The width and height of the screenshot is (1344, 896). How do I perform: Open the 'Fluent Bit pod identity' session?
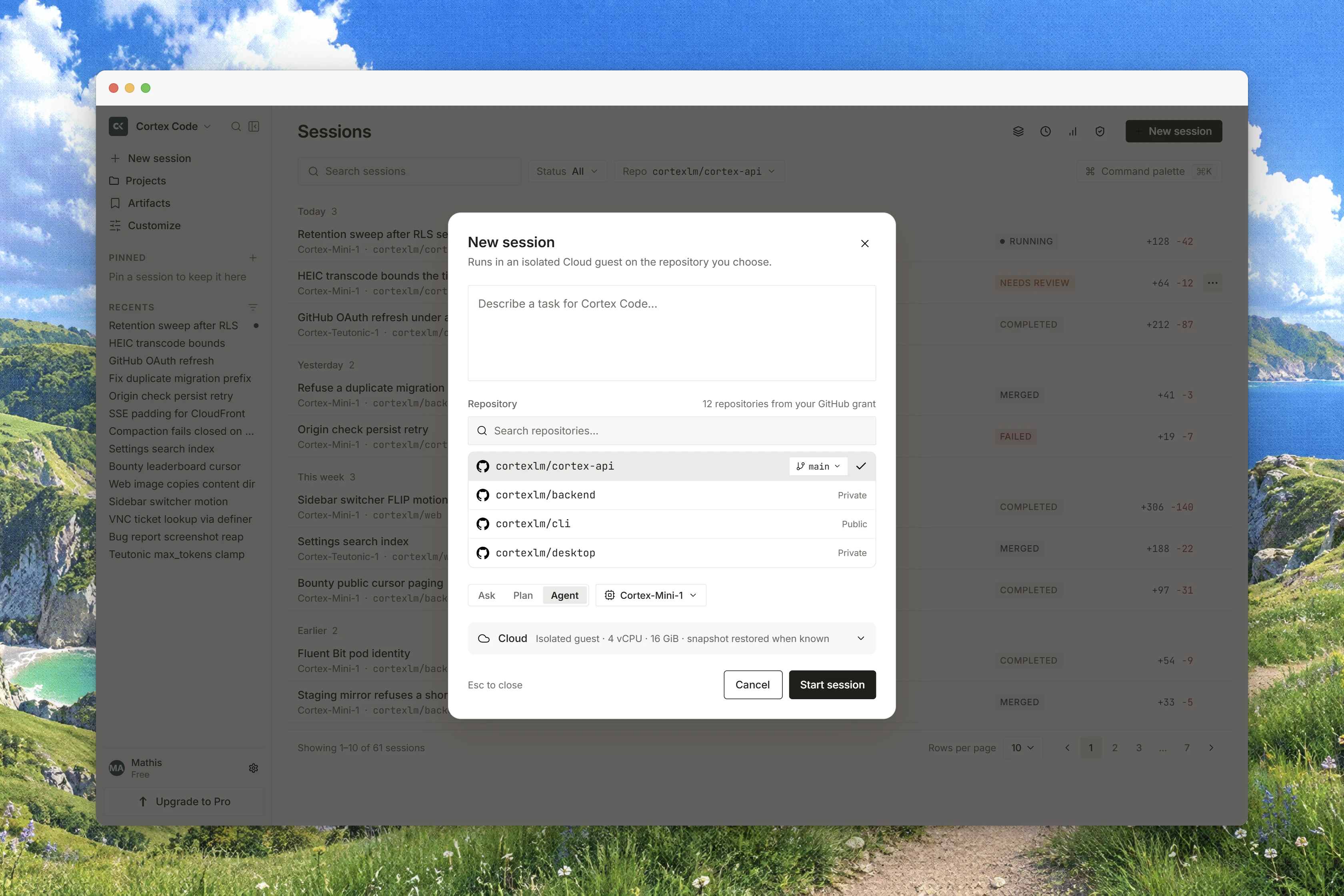point(354,653)
